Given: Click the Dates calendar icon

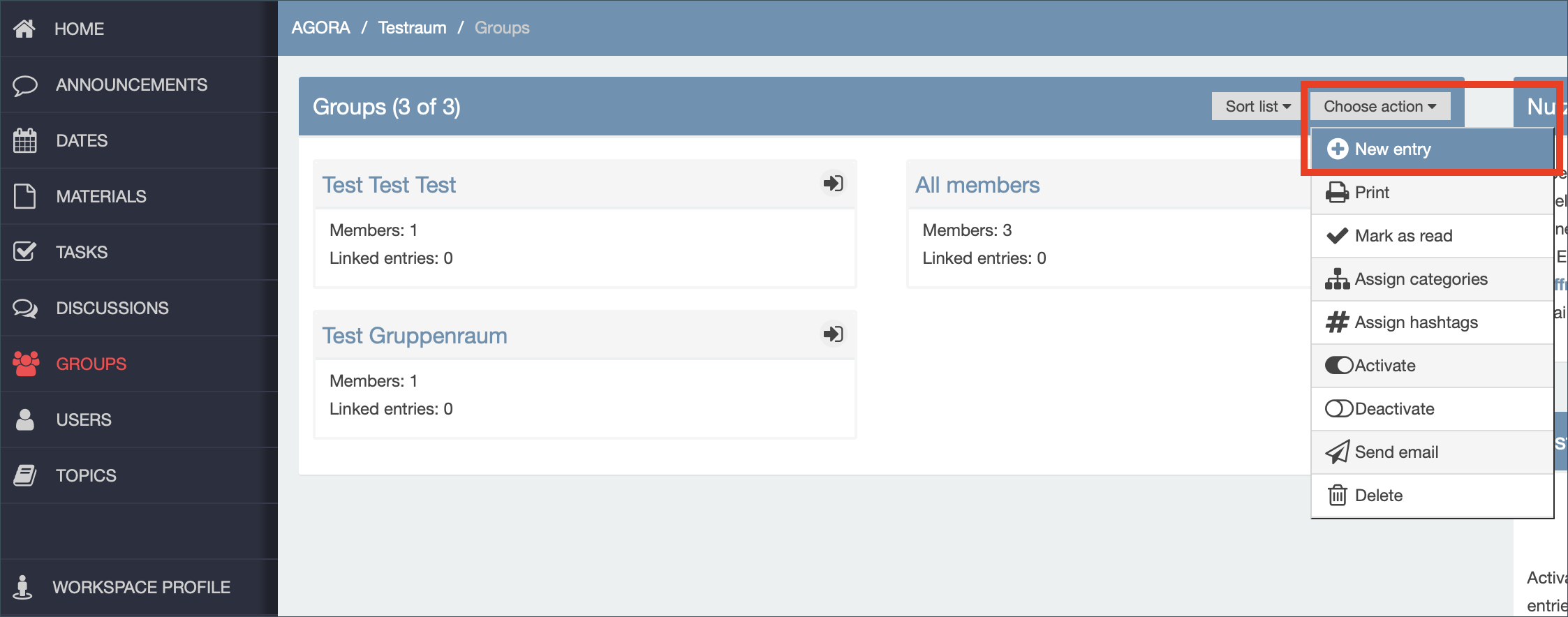Looking at the screenshot, I should (x=25, y=141).
